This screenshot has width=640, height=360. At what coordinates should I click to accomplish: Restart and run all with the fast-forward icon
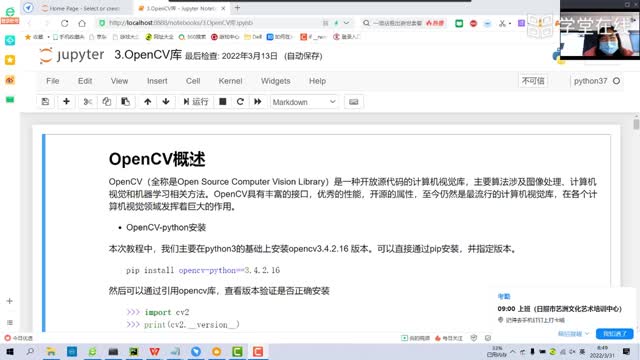(258, 102)
